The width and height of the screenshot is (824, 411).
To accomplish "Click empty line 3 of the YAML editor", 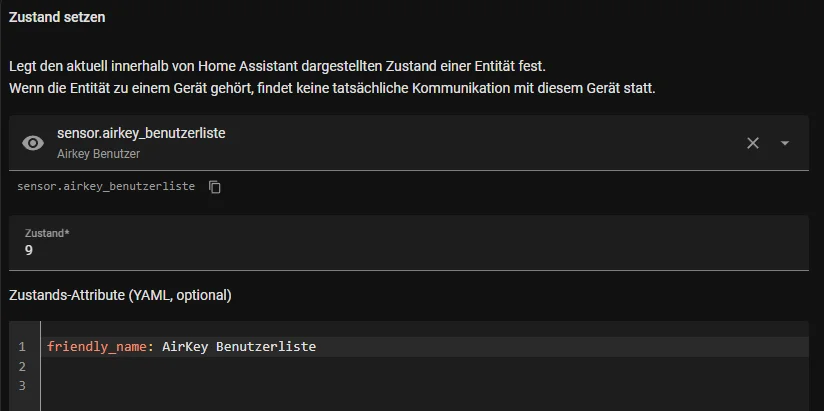I will [425, 386].
